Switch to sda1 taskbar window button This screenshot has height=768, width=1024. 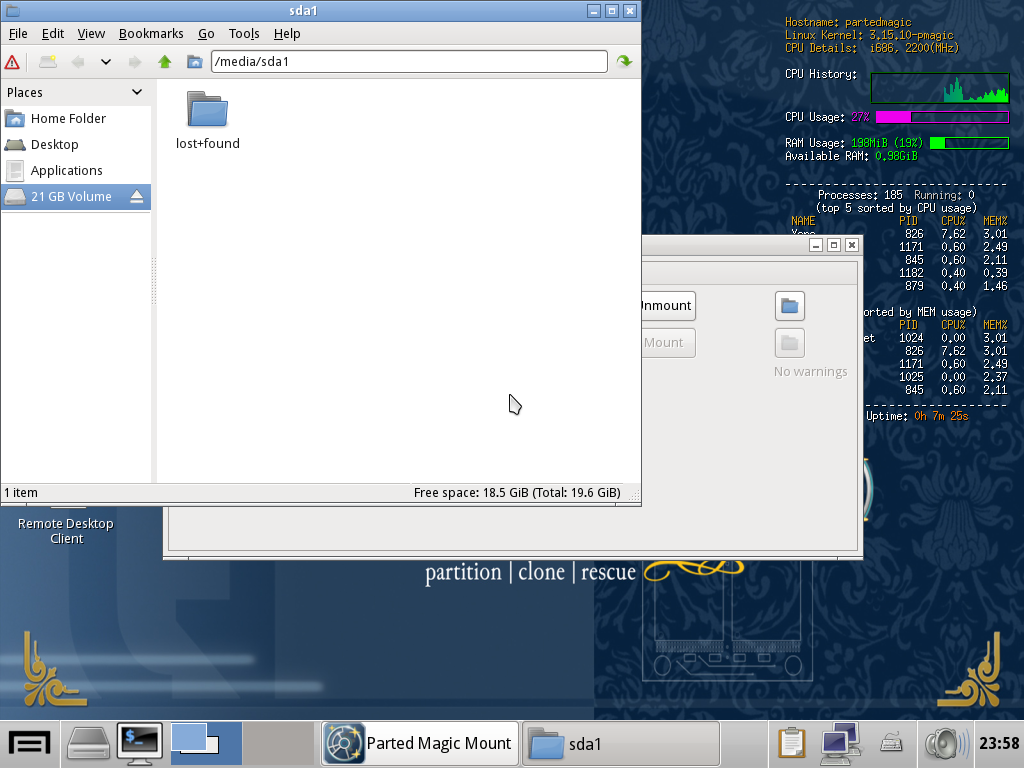point(620,744)
